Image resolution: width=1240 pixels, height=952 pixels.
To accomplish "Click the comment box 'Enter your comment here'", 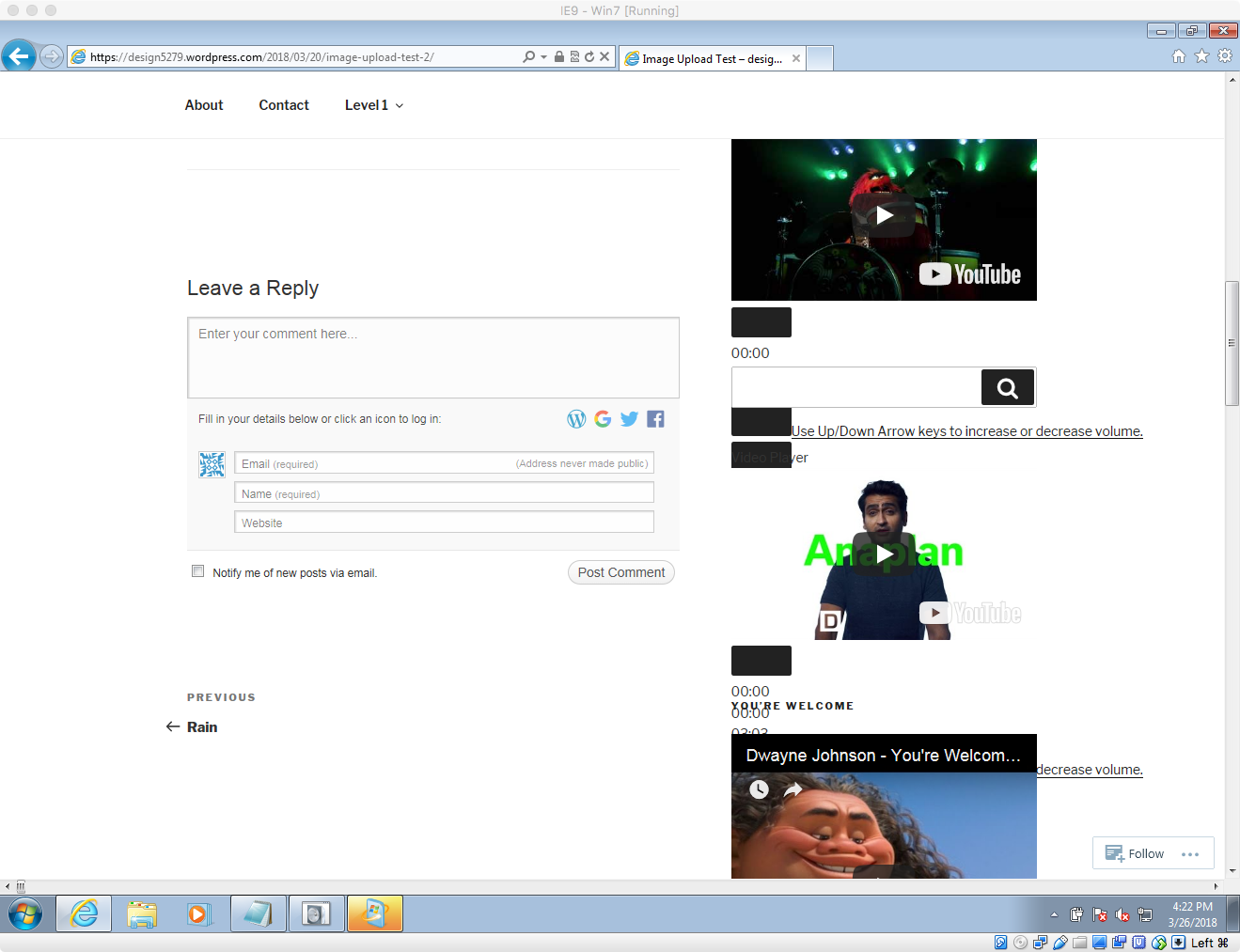I will 433,357.
